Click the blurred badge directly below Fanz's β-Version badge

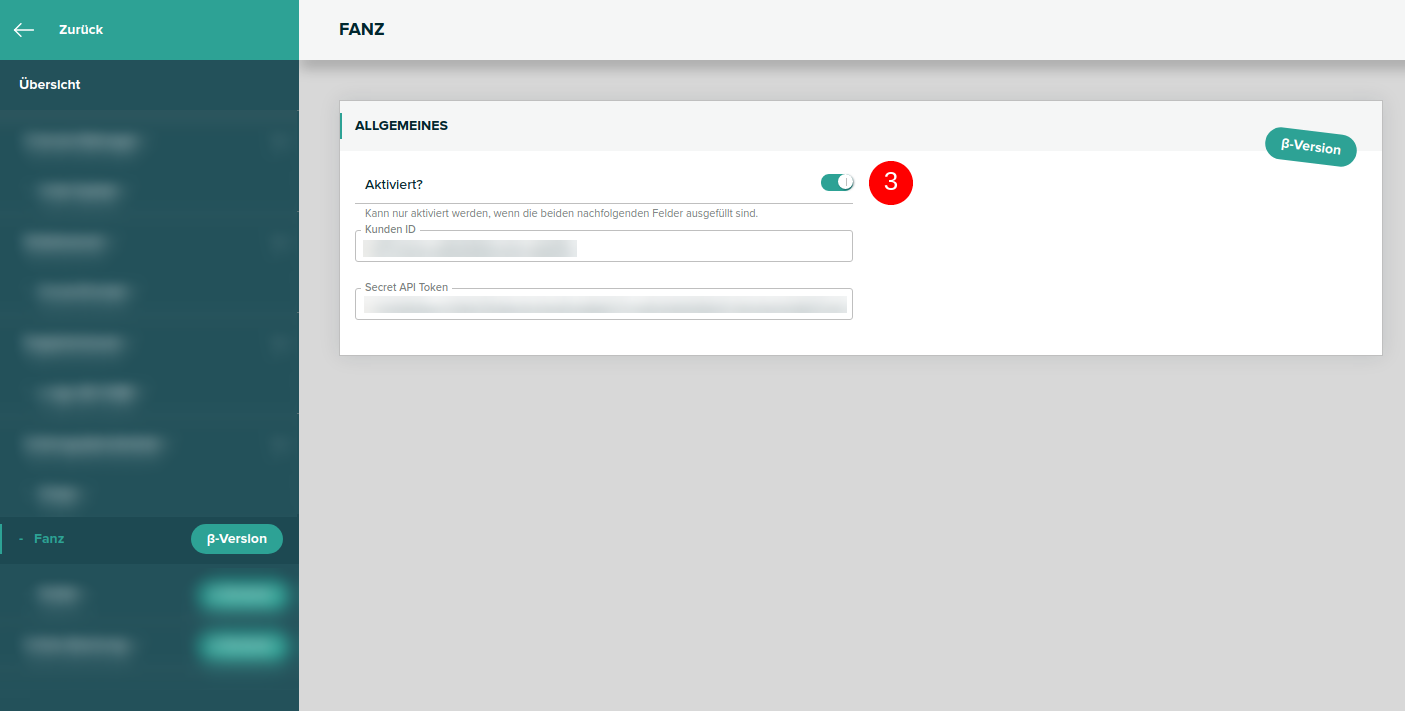pos(242,596)
